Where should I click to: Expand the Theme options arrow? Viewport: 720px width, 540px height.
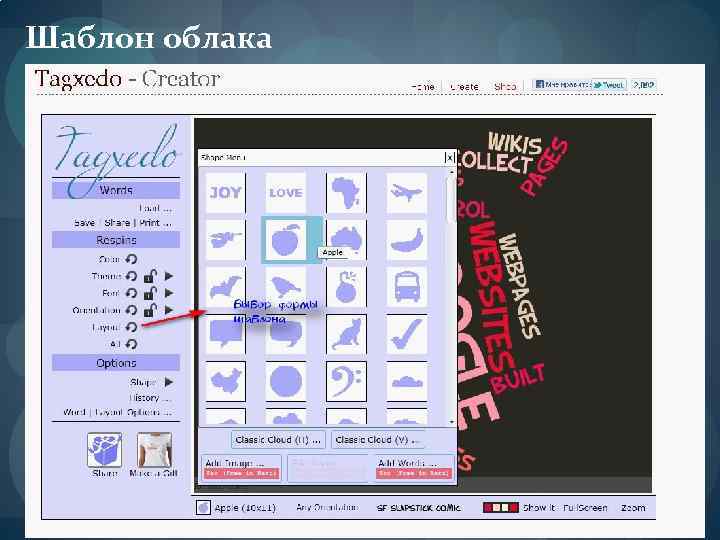pyautogui.click(x=169, y=276)
